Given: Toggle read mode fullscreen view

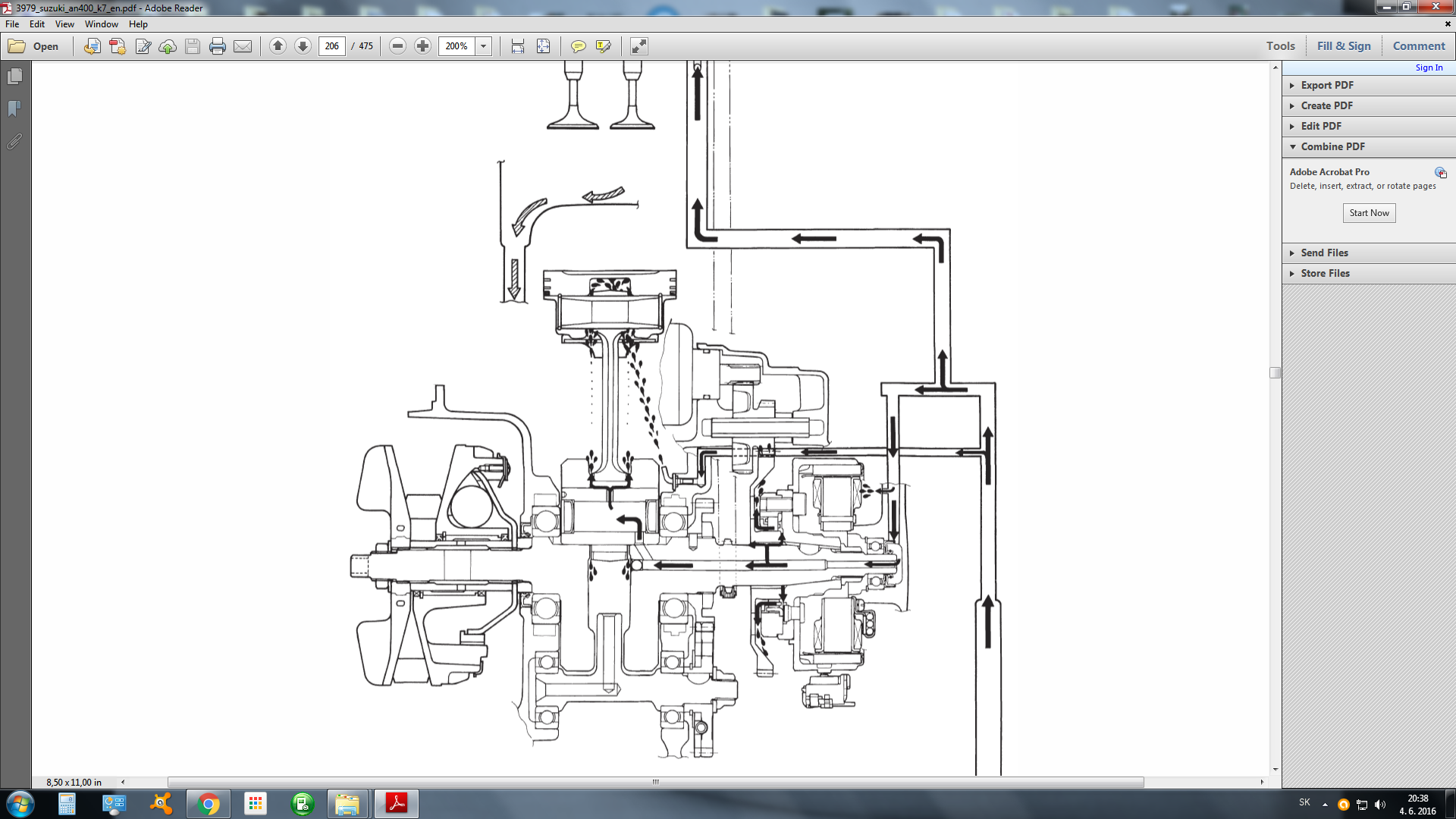Looking at the screenshot, I should click(x=639, y=46).
